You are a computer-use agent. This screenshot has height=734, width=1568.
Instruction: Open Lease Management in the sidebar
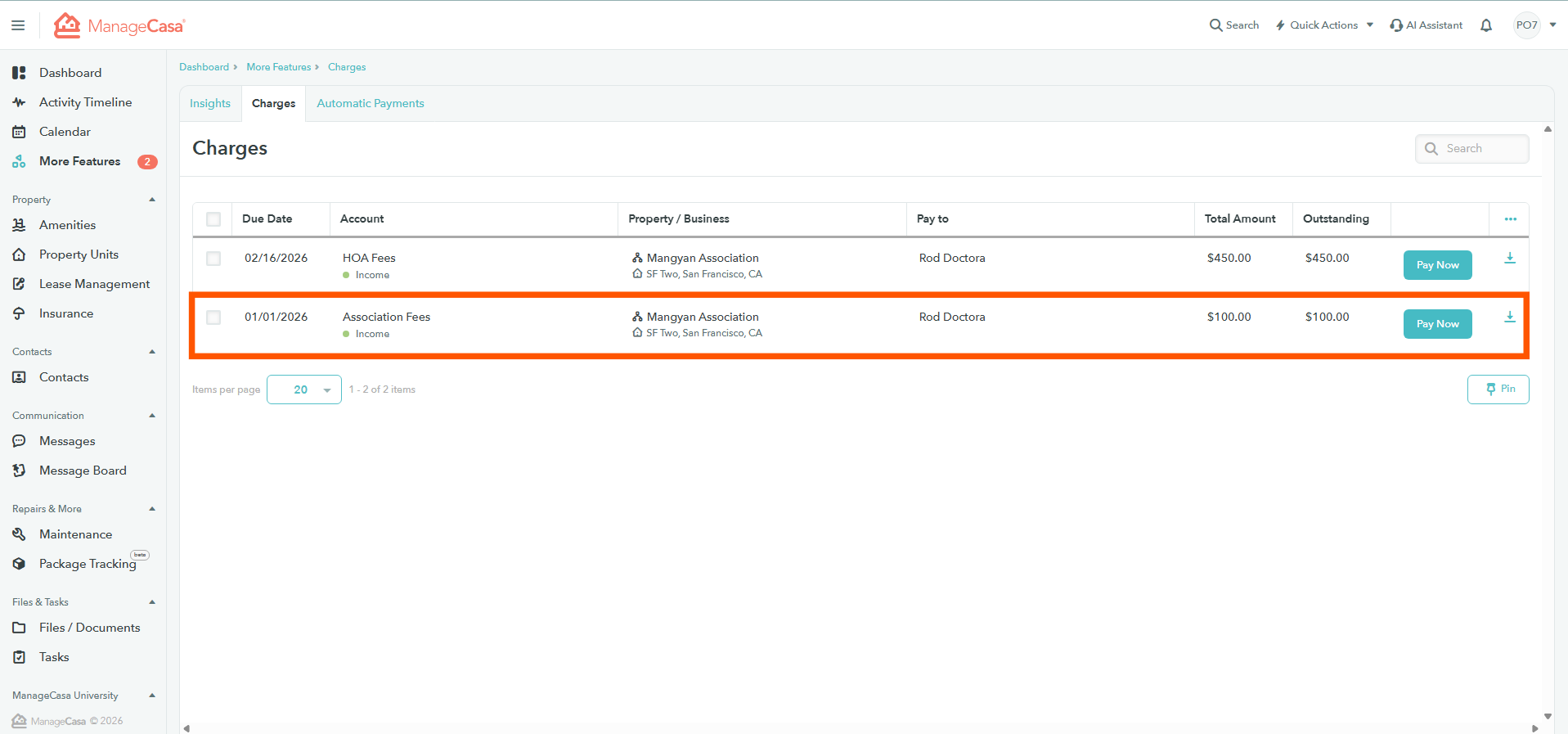point(94,284)
